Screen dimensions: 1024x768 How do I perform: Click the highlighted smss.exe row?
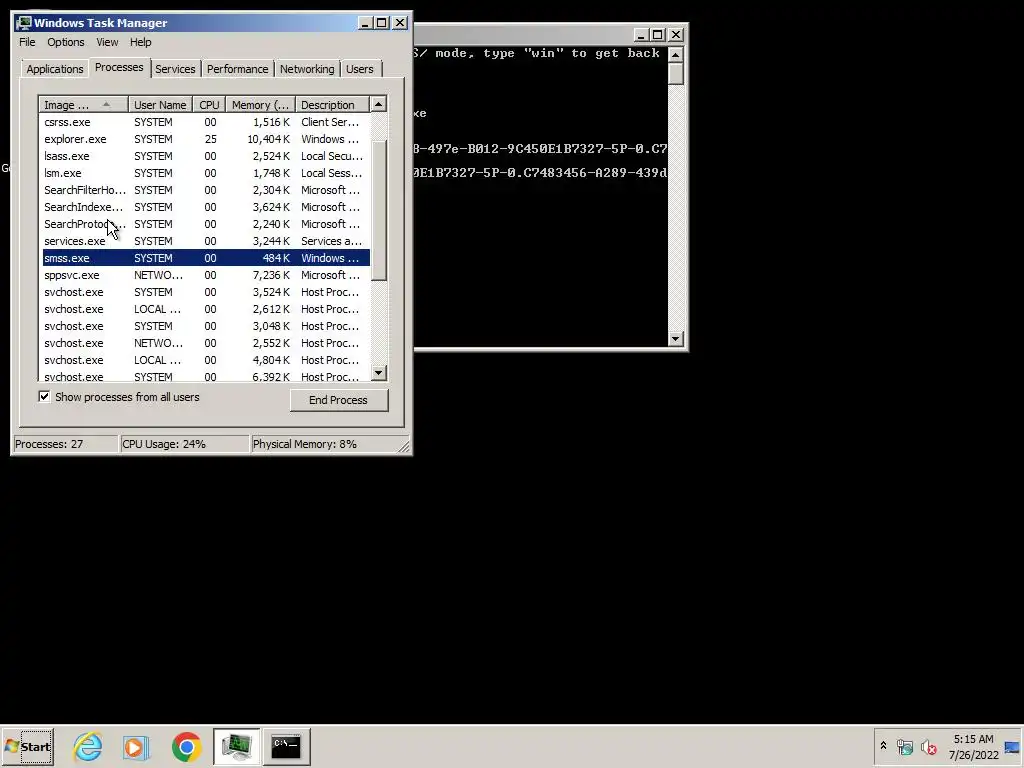click(x=206, y=258)
